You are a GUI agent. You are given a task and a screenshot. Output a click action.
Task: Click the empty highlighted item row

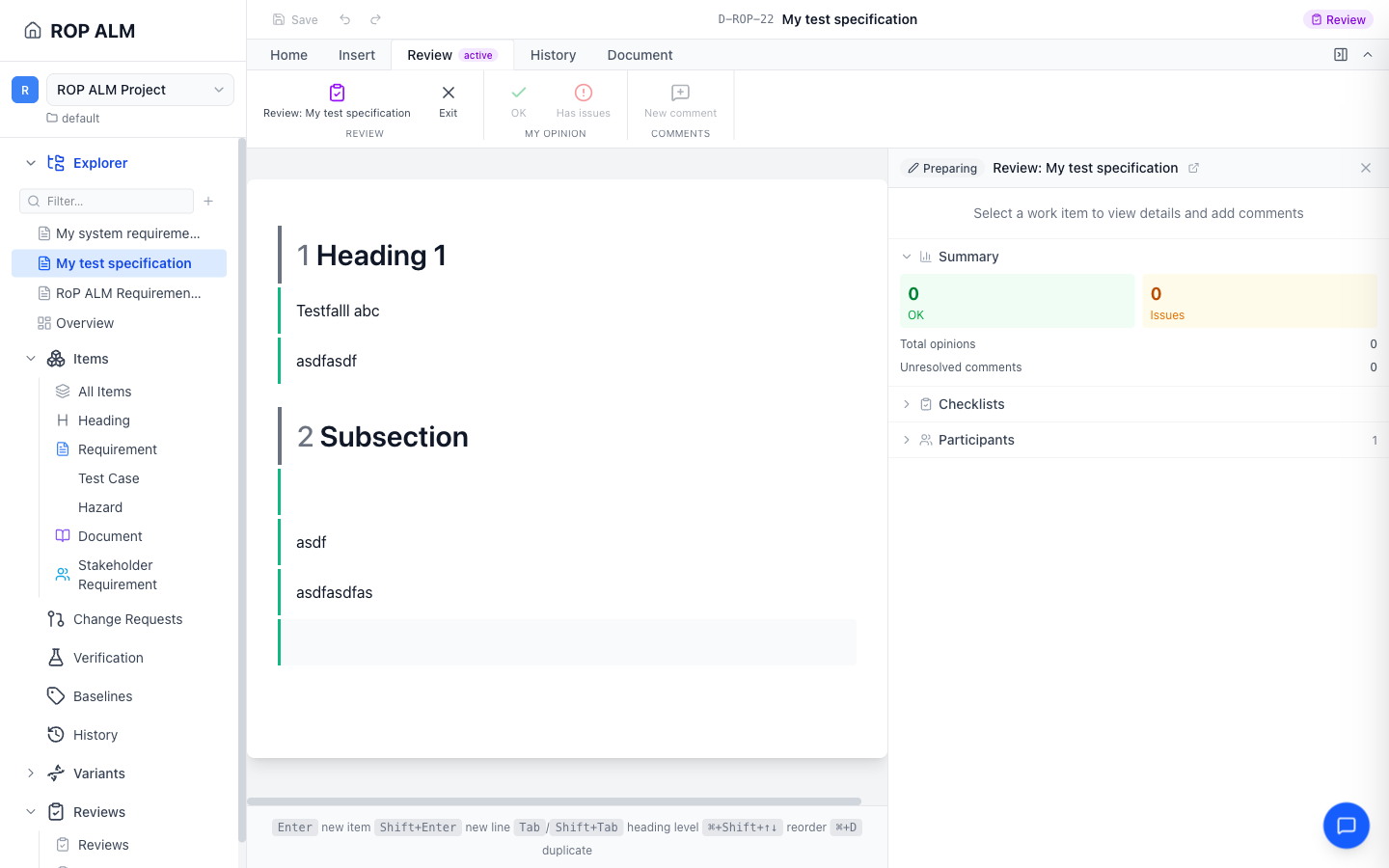(568, 642)
